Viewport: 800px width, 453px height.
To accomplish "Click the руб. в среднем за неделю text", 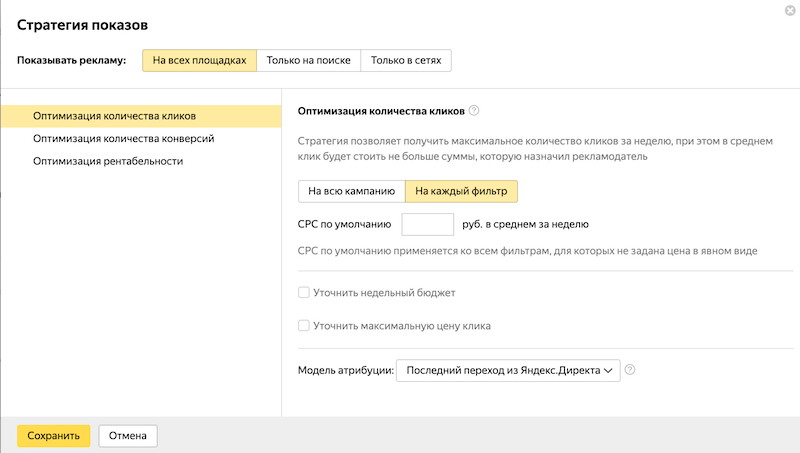I will pos(526,224).
